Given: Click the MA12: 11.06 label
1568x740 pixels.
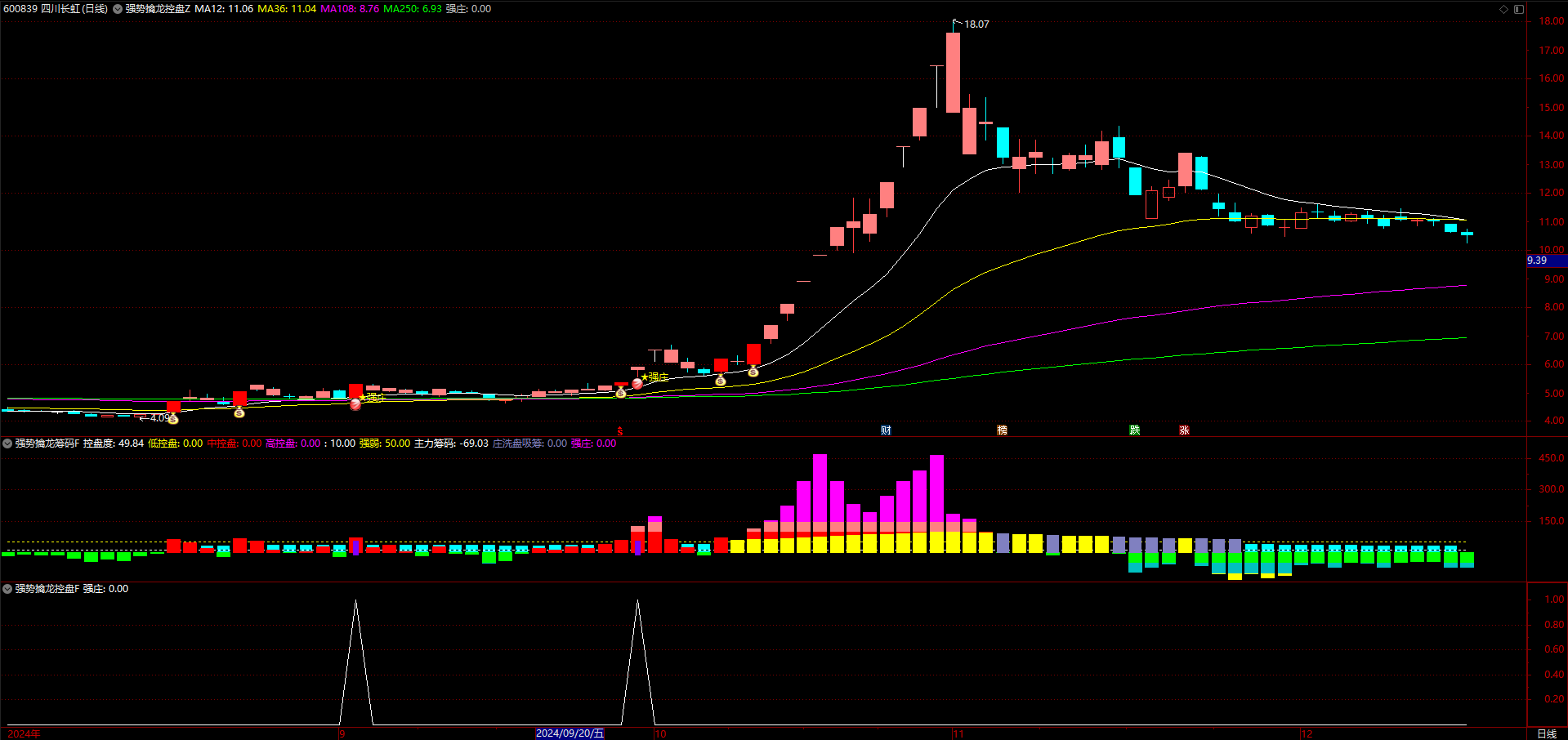Looking at the screenshot, I should 224,9.
